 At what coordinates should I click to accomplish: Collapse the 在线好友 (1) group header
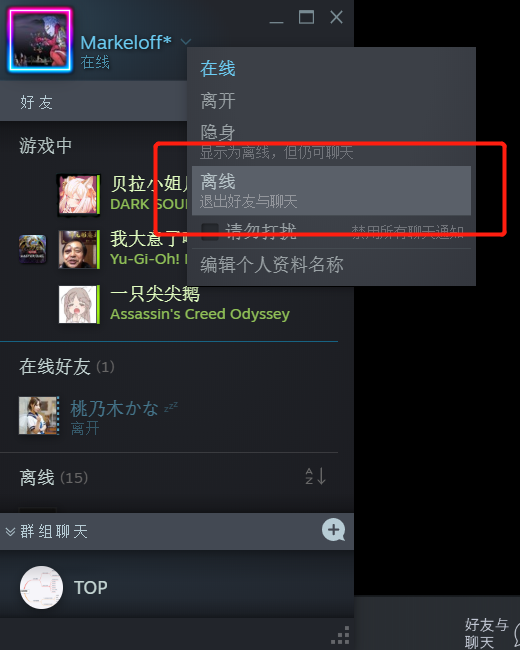click(67, 367)
